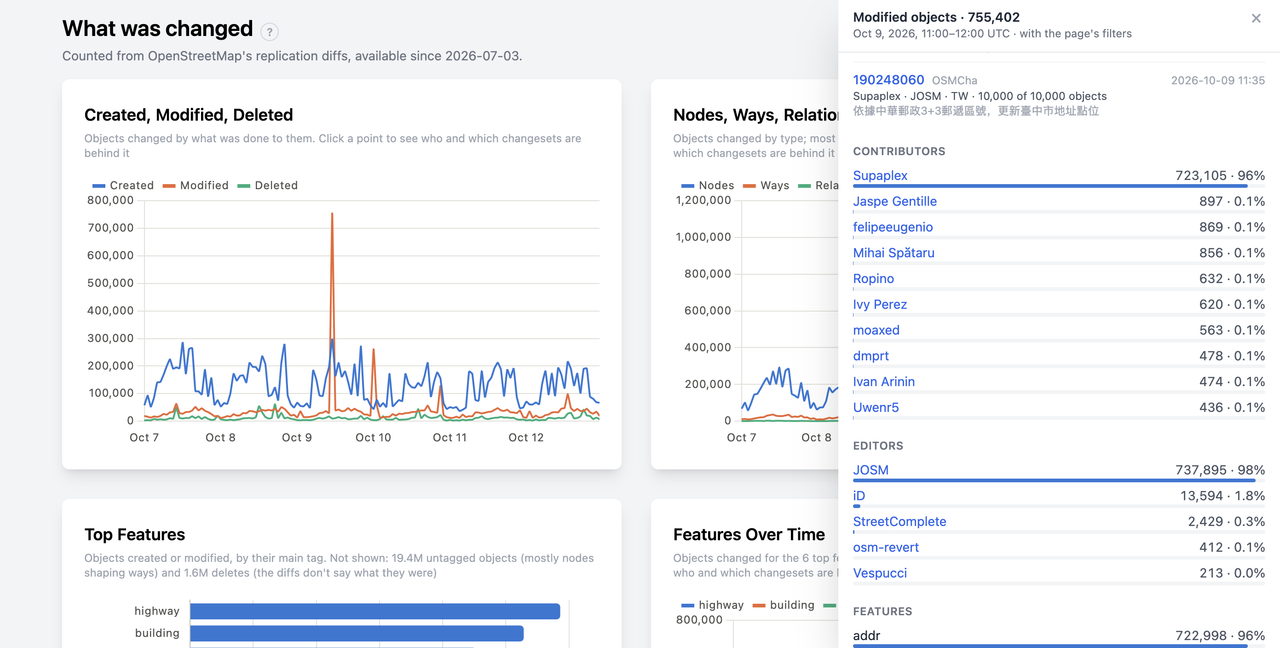Click the timestamp 2026-10-09 11:35

pos(1218,80)
